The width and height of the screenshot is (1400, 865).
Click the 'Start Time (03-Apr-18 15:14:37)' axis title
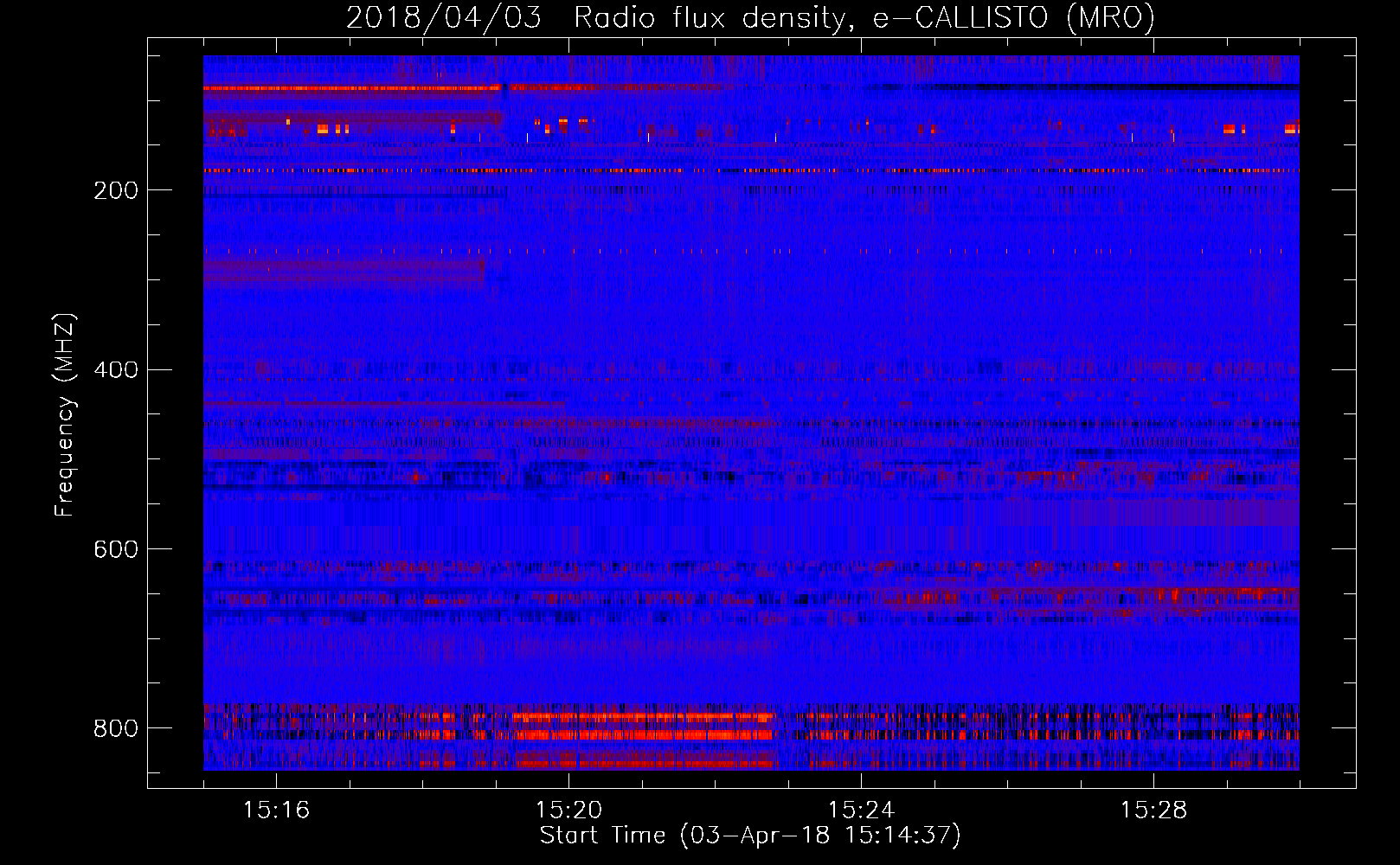click(751, 836)
